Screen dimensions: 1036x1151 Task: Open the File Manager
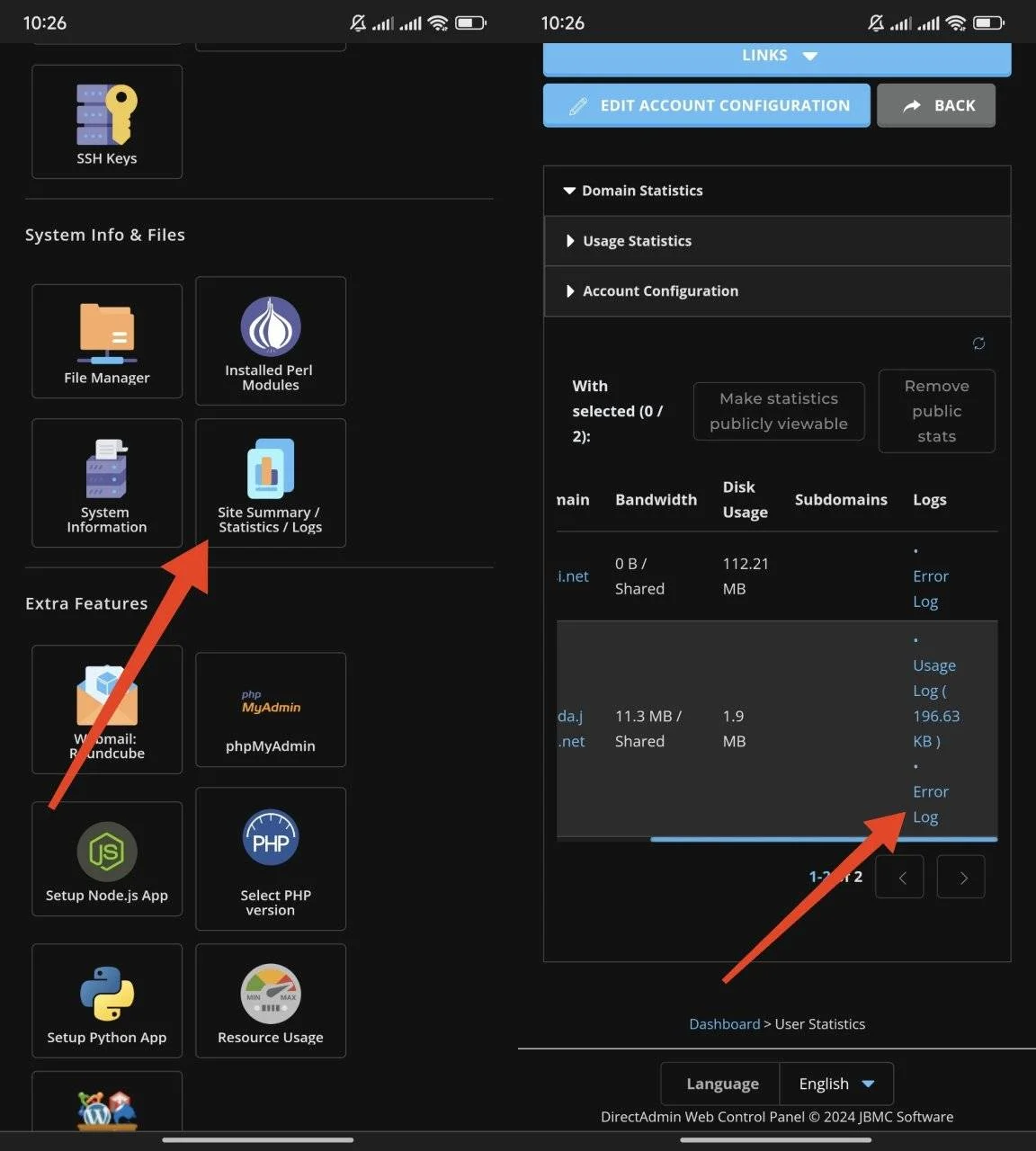click(x=107, y=341)
